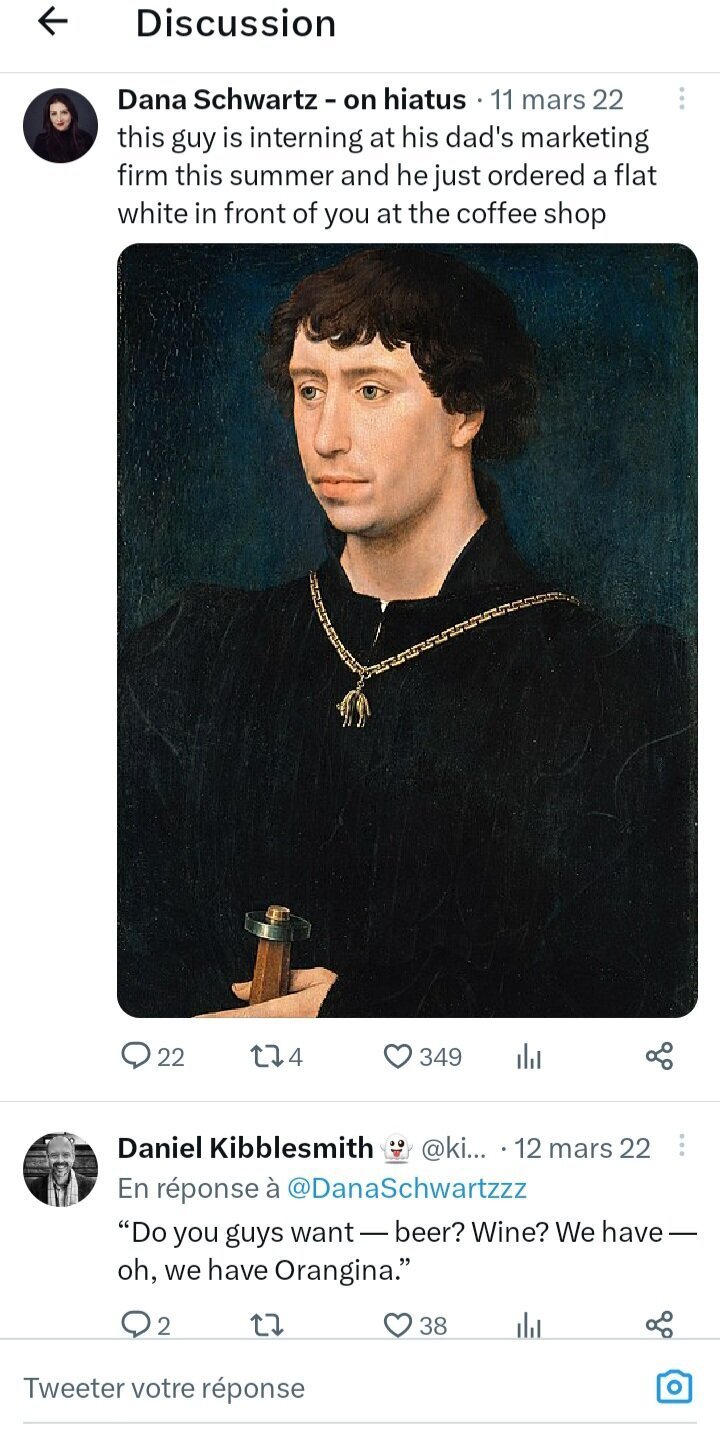Like Dana Schwartz's tweet with 349 likes
The width and height of the screenshot is (720, 1433).
pyautogui.click(x=398, y=1056)
